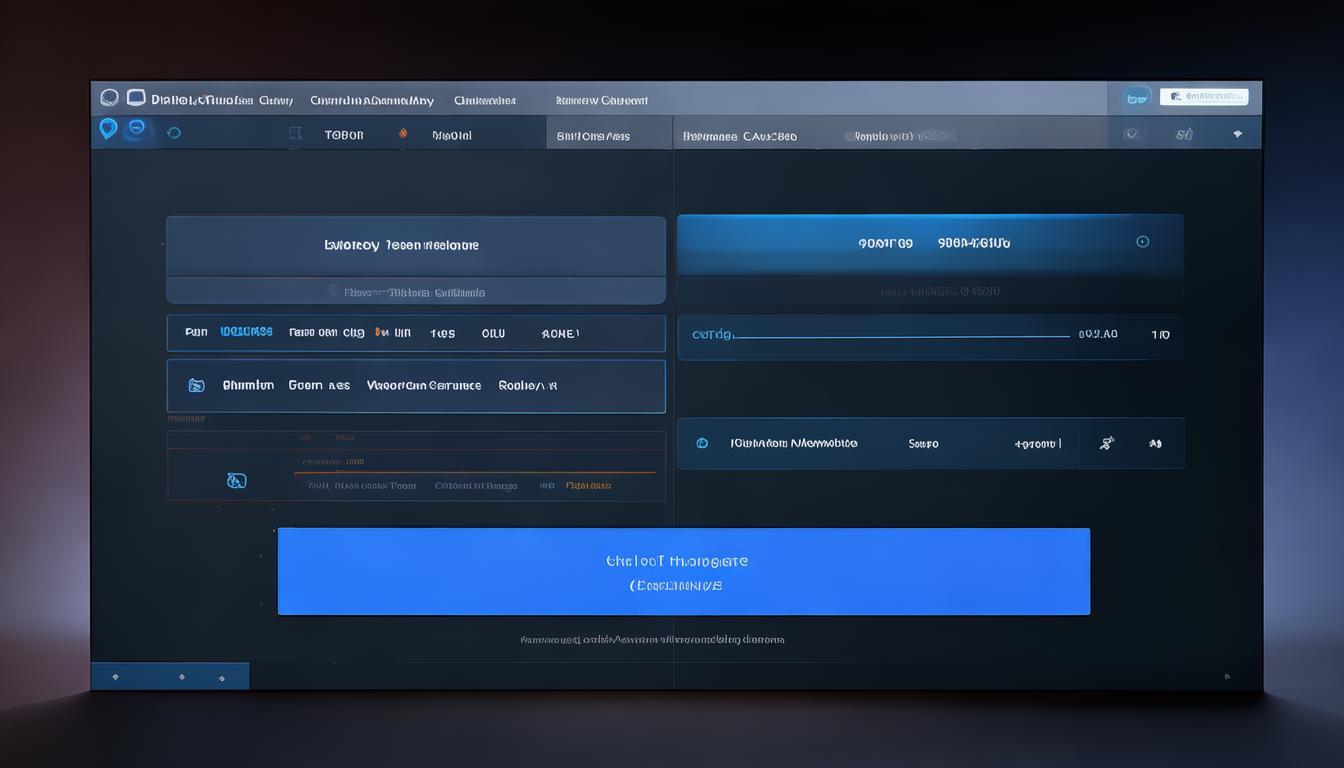Screen dimensions: 1344x768
Task: Click the running figure icon in the Memobico row
Action: [x=1107, y=443]
